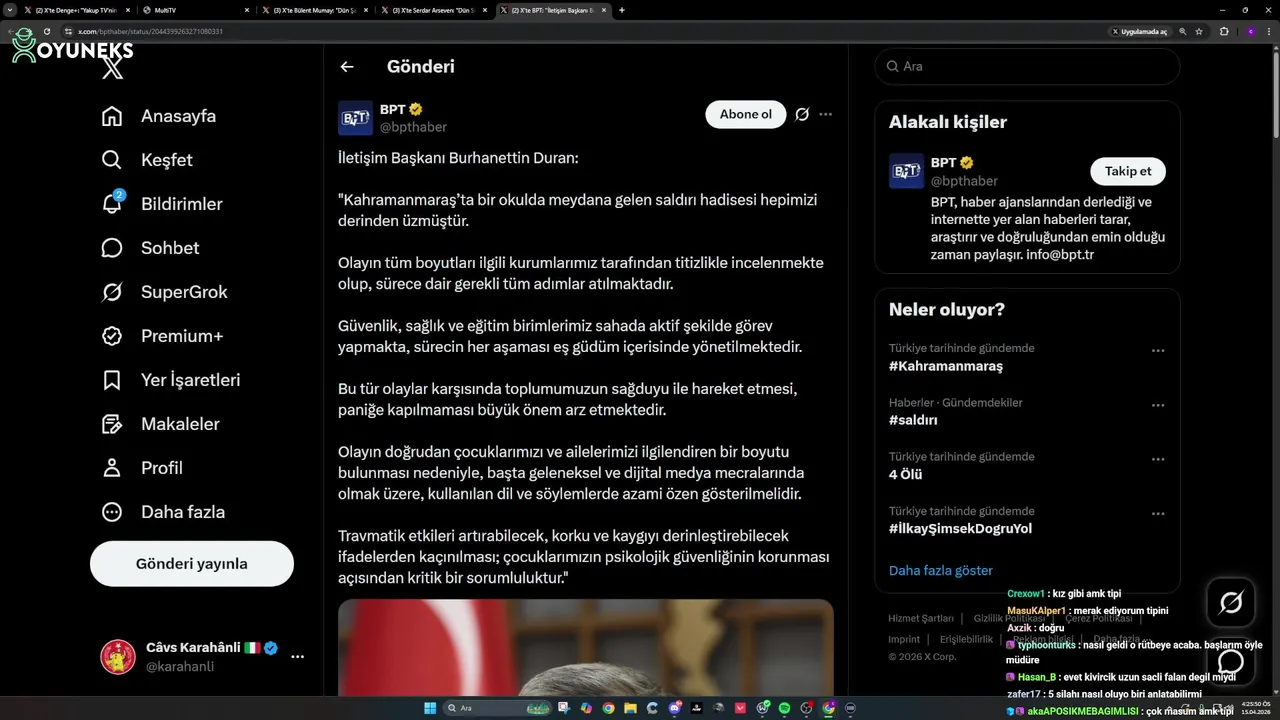
Task: Expand the Daha fazla sidebar menu
Action: pos(163,512)
